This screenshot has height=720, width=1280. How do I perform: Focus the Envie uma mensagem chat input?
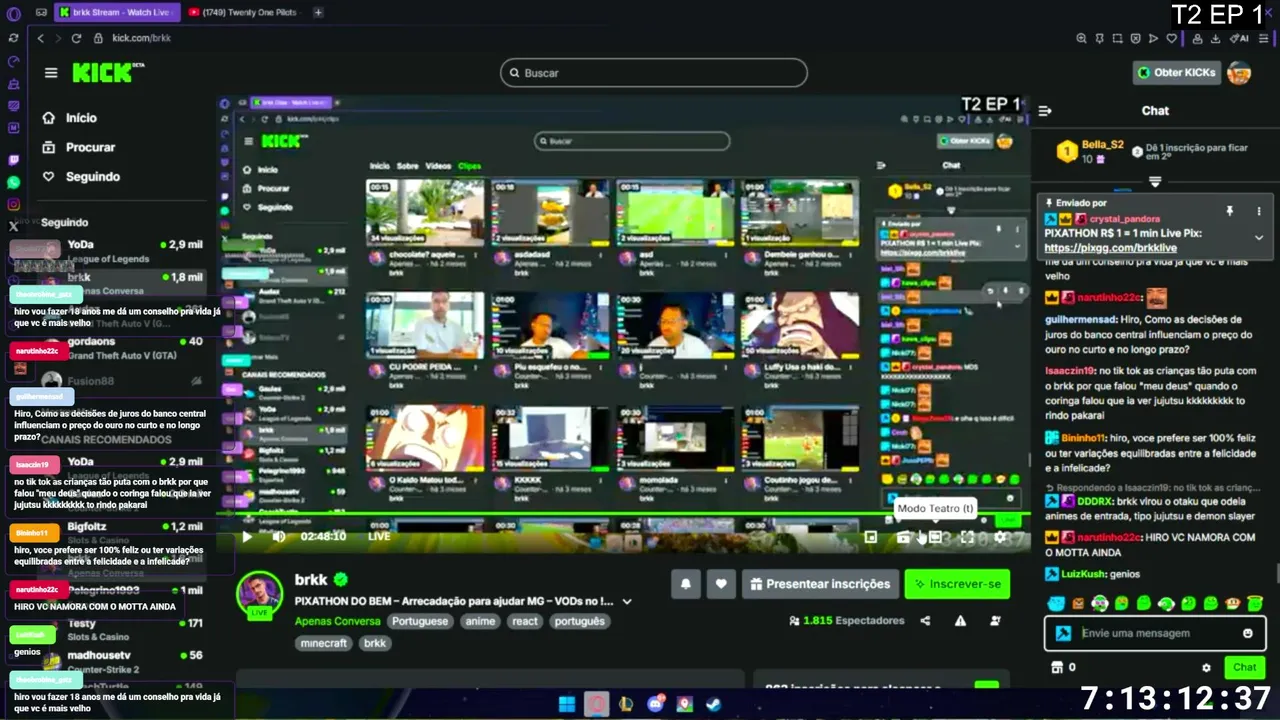click(1155, 633)
